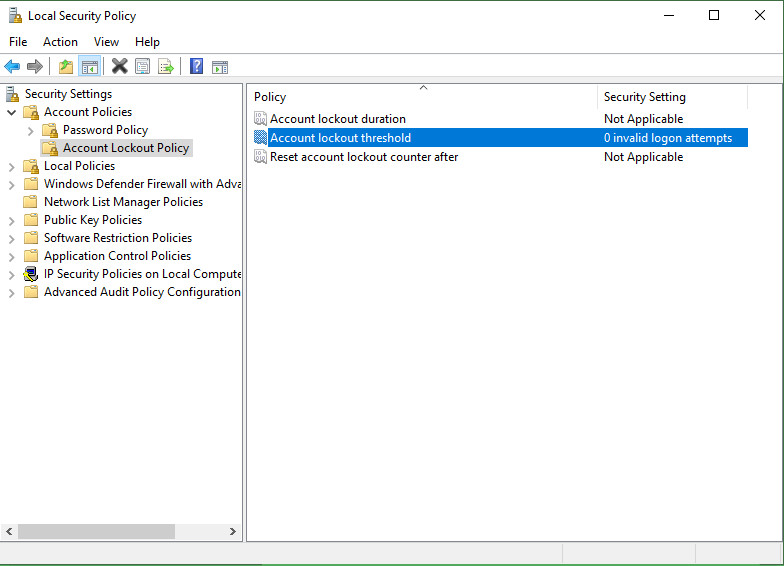The height and width of the screenshot is (566, 784).
Task: Toggle the Show/Hide Action Pane icon
Action: (x=220, y=67)
